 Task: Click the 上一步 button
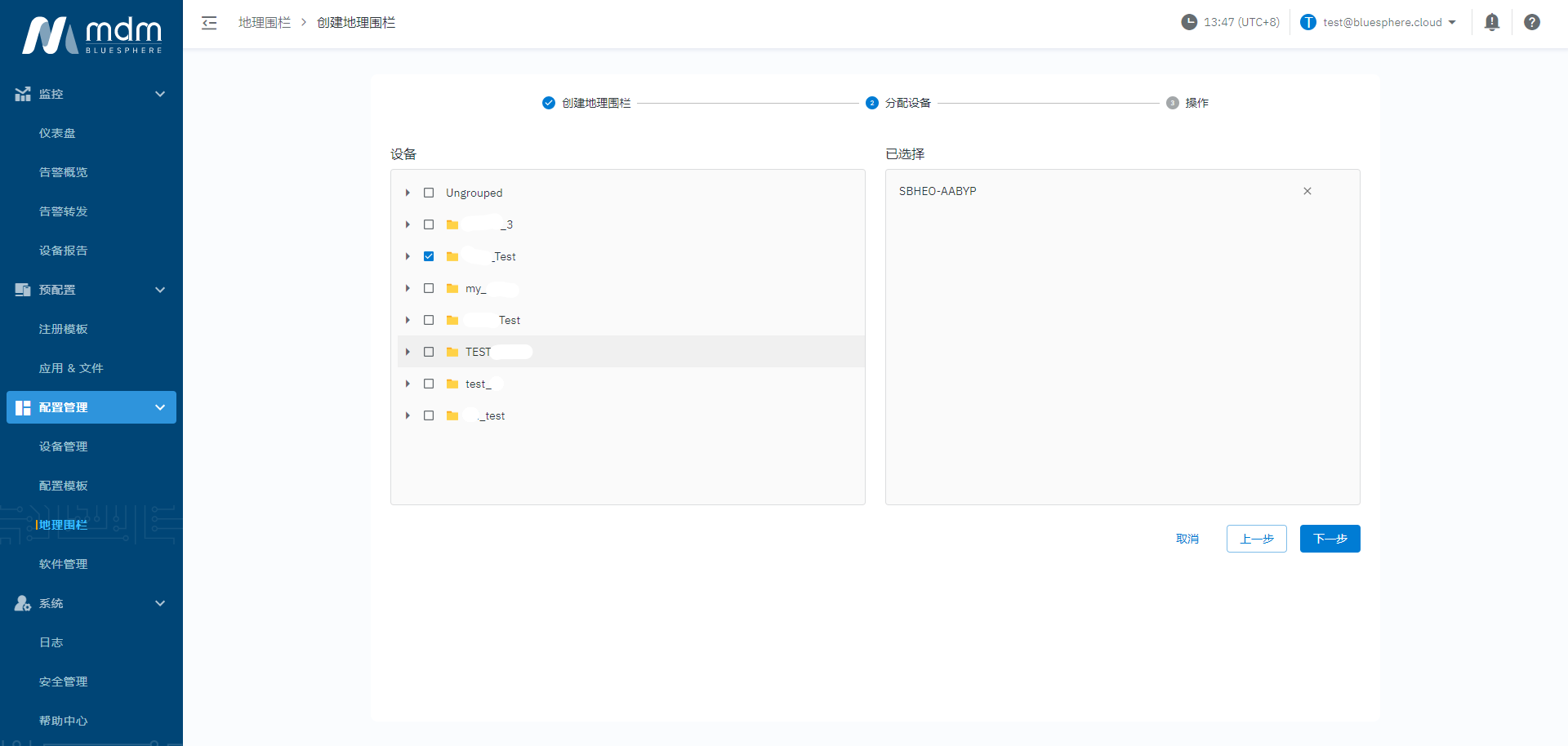point(1256,539)
